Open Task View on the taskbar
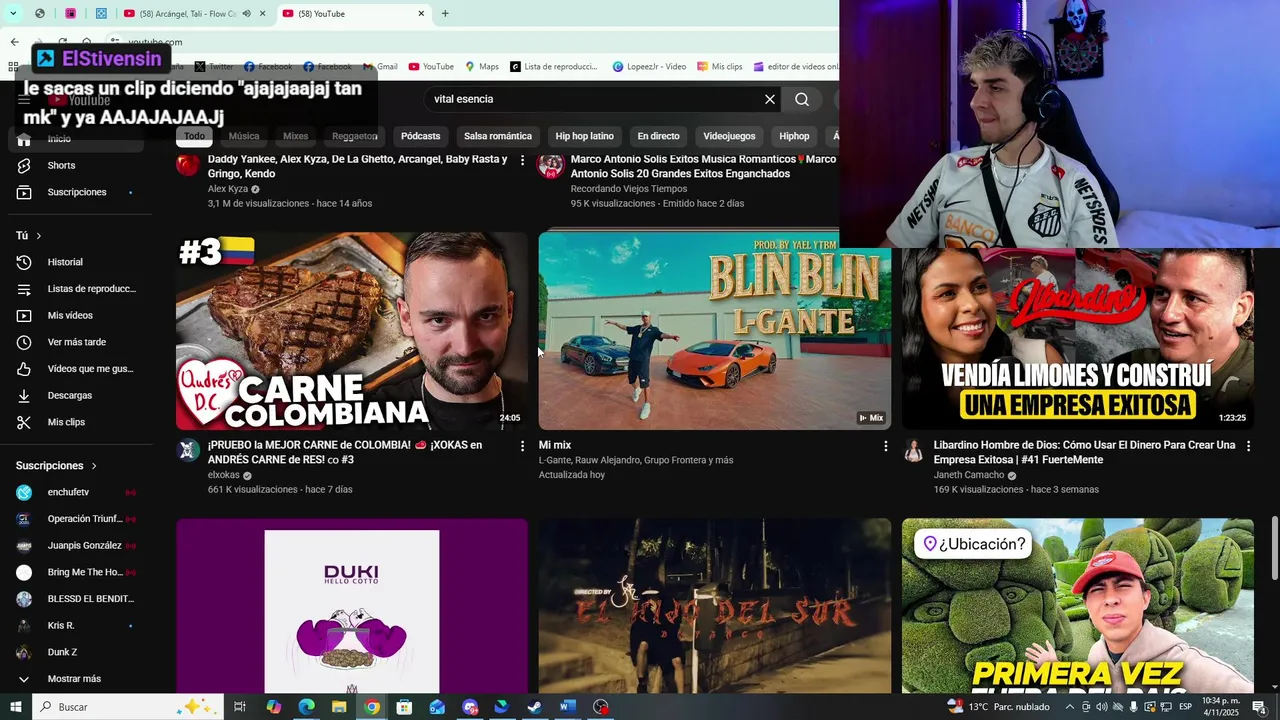Viewport: 1280px width, 720px height. (x=240, y=707)
